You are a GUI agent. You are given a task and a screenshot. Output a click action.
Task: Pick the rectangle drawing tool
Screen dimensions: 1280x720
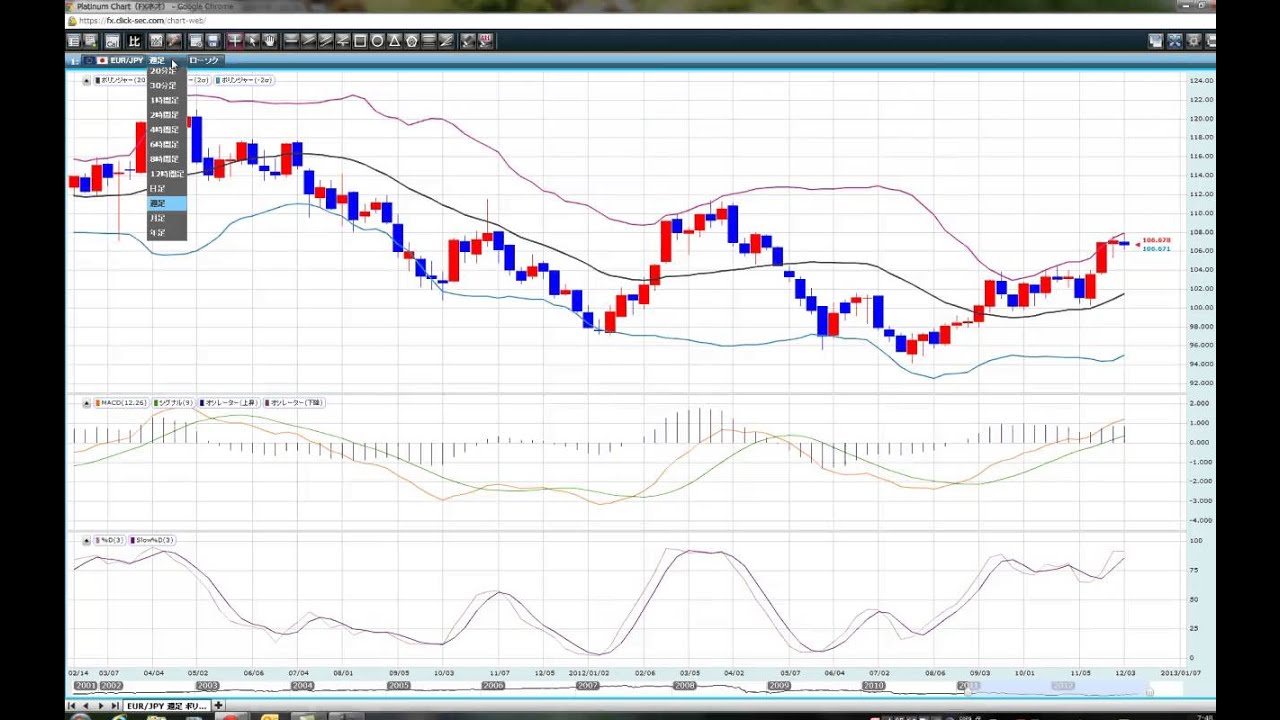coord(360,41)
